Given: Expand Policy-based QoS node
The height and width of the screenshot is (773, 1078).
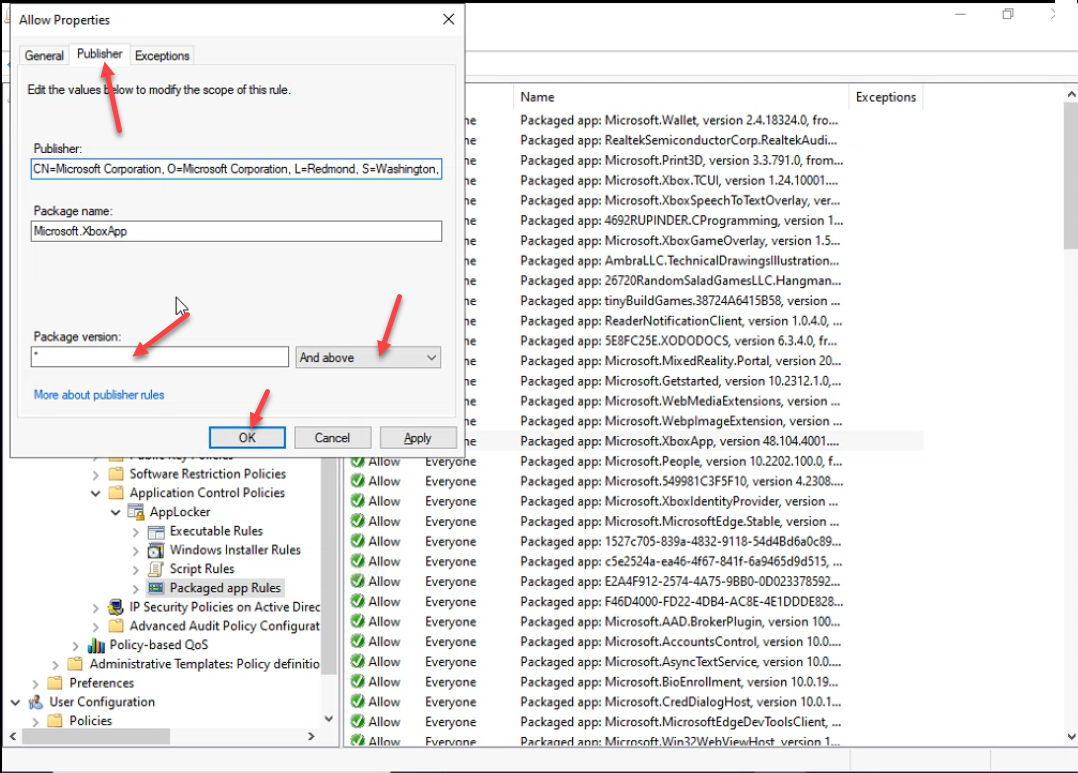Looking at the screenshot, I should click(x=76, y=646).
